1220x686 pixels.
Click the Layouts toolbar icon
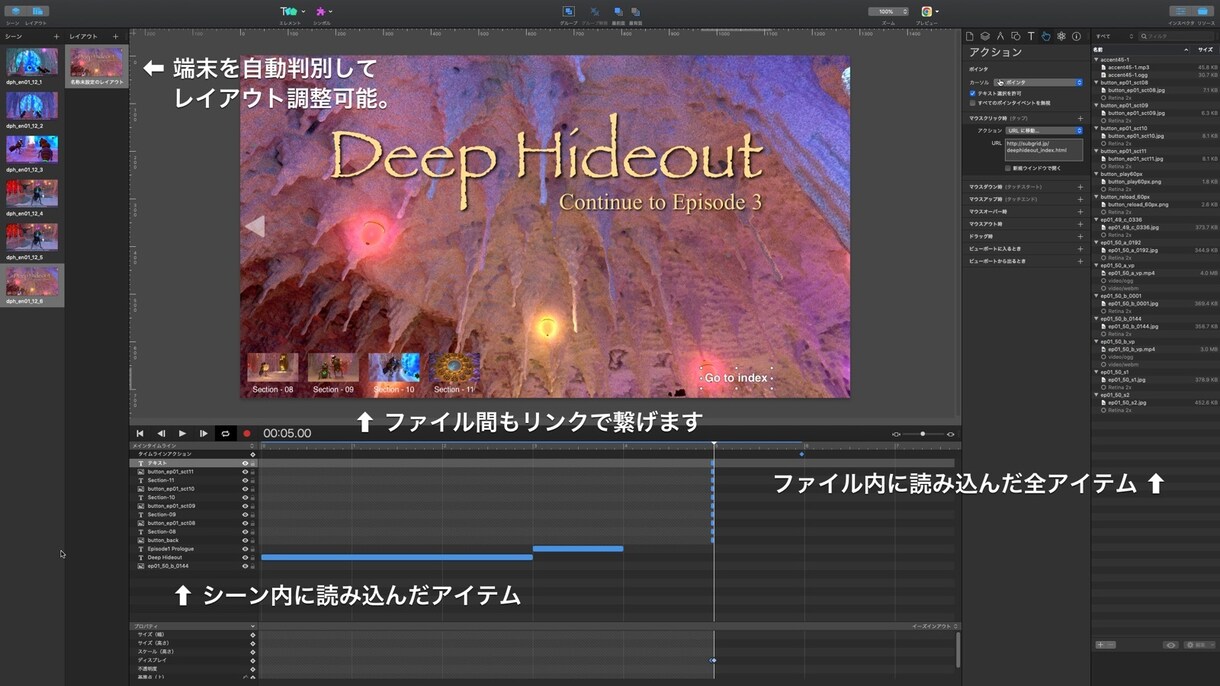(39, 12)
